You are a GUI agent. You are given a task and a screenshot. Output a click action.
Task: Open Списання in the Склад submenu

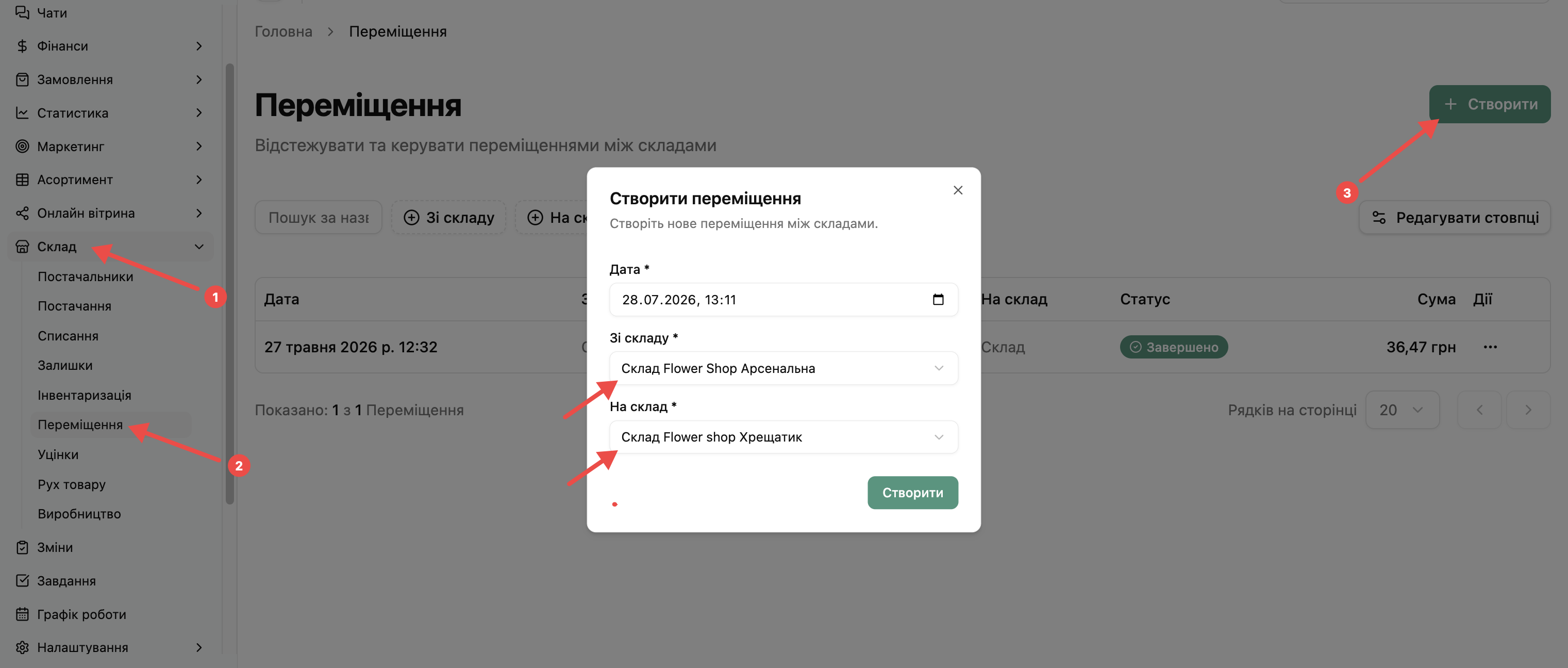(x=68, y=336)
